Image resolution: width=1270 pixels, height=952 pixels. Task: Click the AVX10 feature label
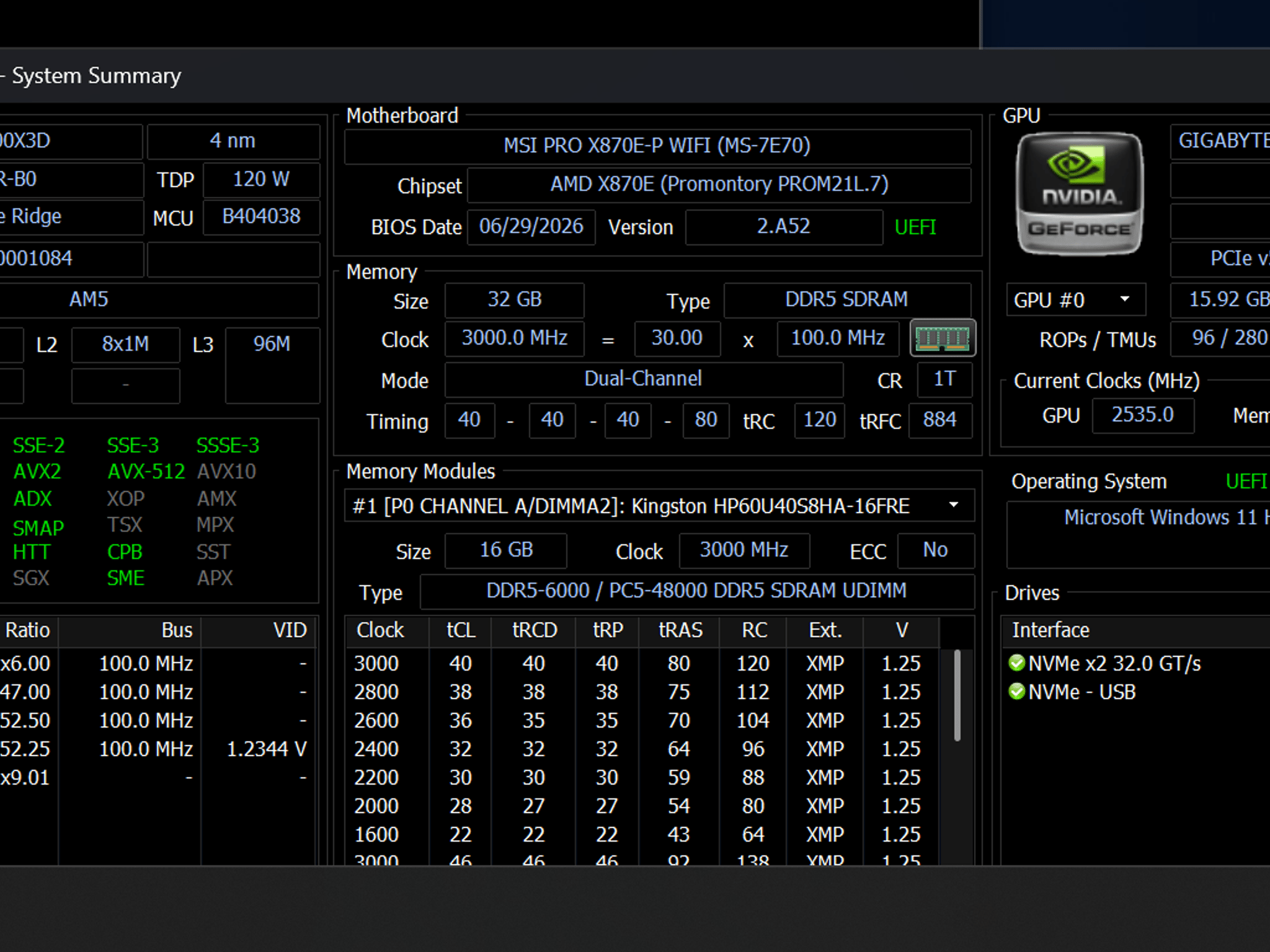[226, 472]
